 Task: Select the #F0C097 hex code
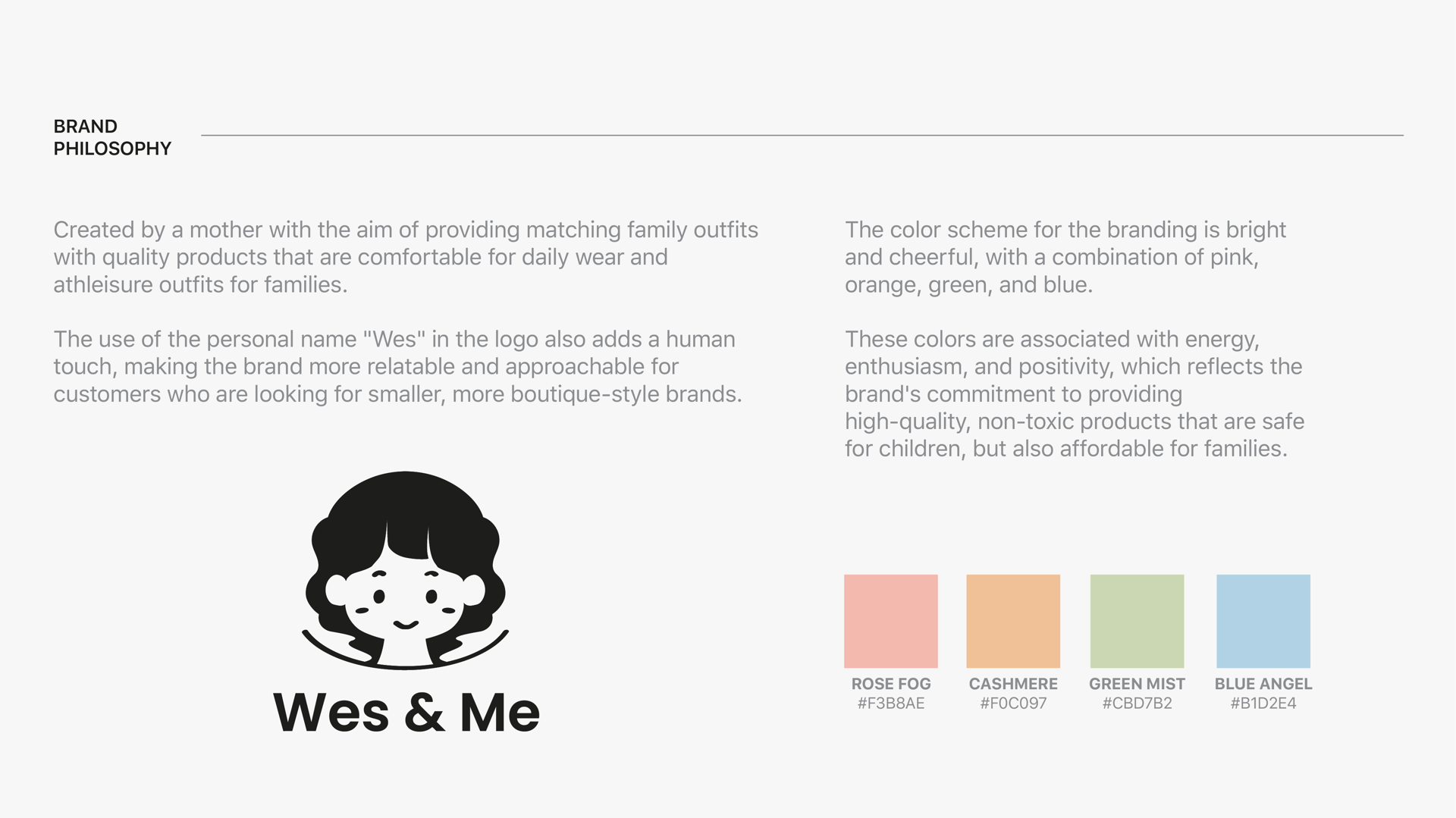click(1013, 704)
